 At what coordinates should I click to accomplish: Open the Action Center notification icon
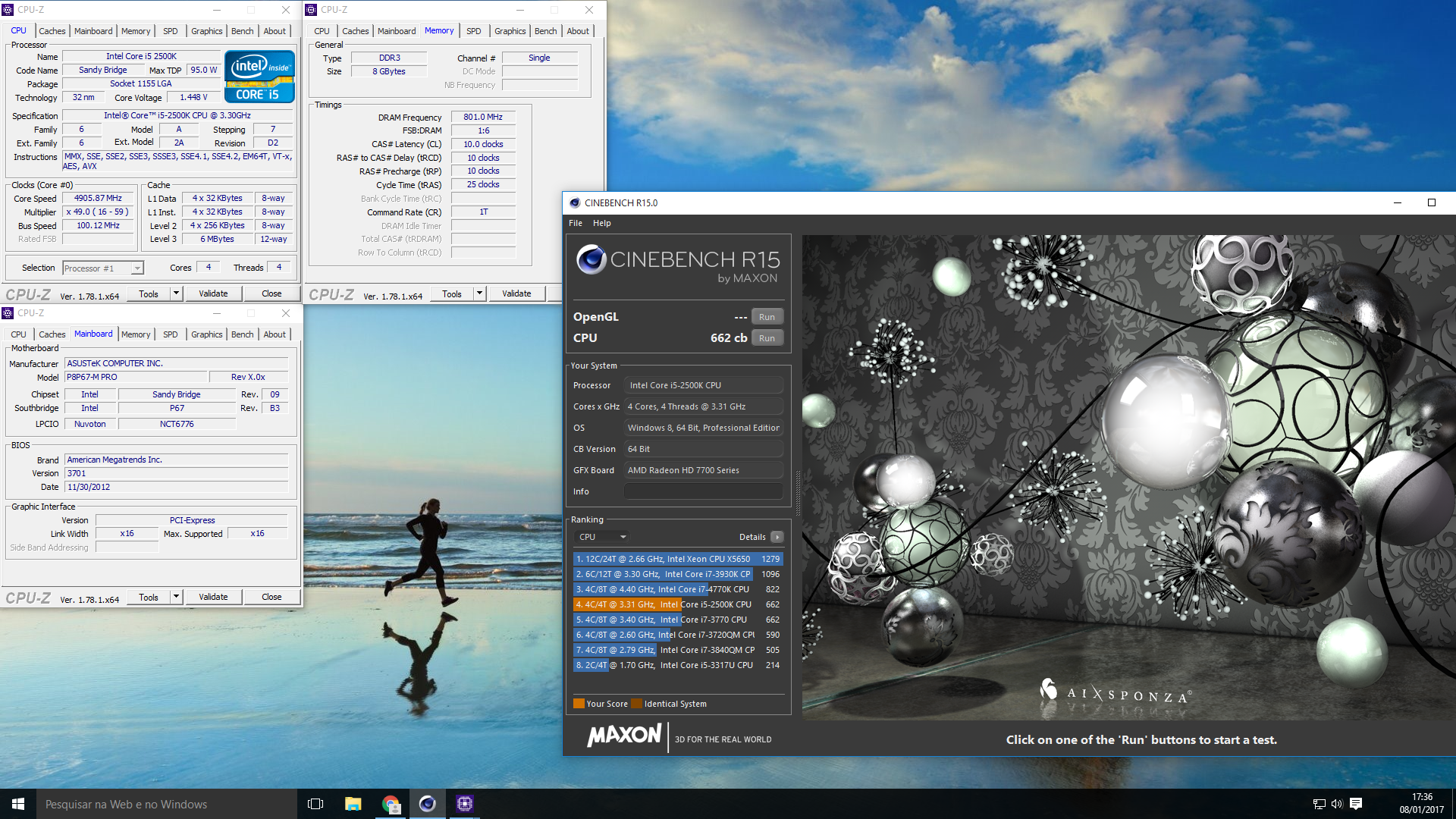[1357, 804]
